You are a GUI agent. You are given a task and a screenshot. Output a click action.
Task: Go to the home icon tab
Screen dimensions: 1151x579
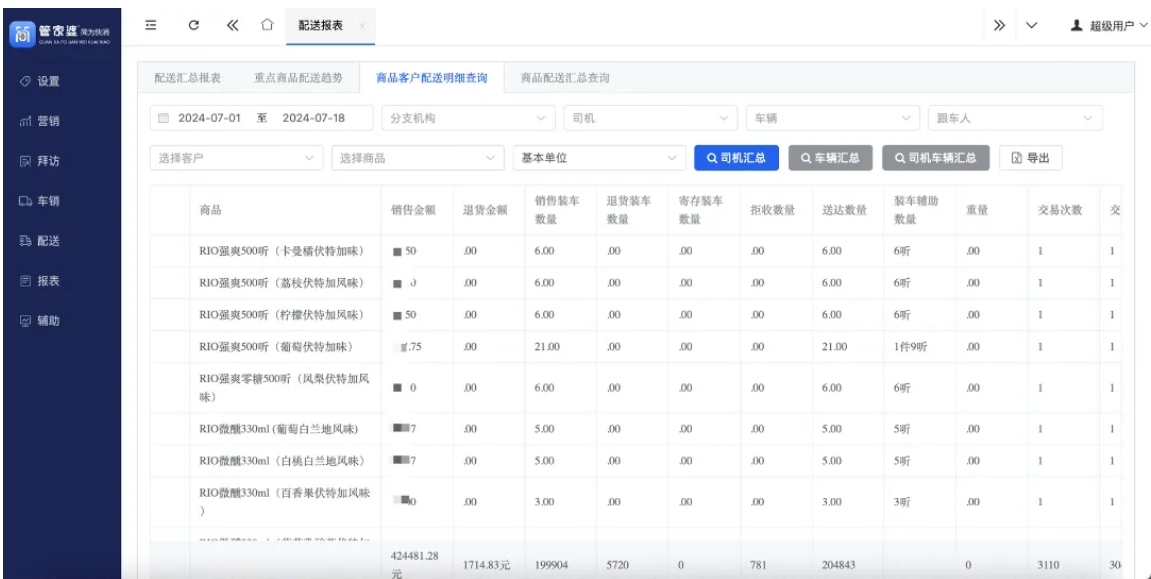[267, 25]
